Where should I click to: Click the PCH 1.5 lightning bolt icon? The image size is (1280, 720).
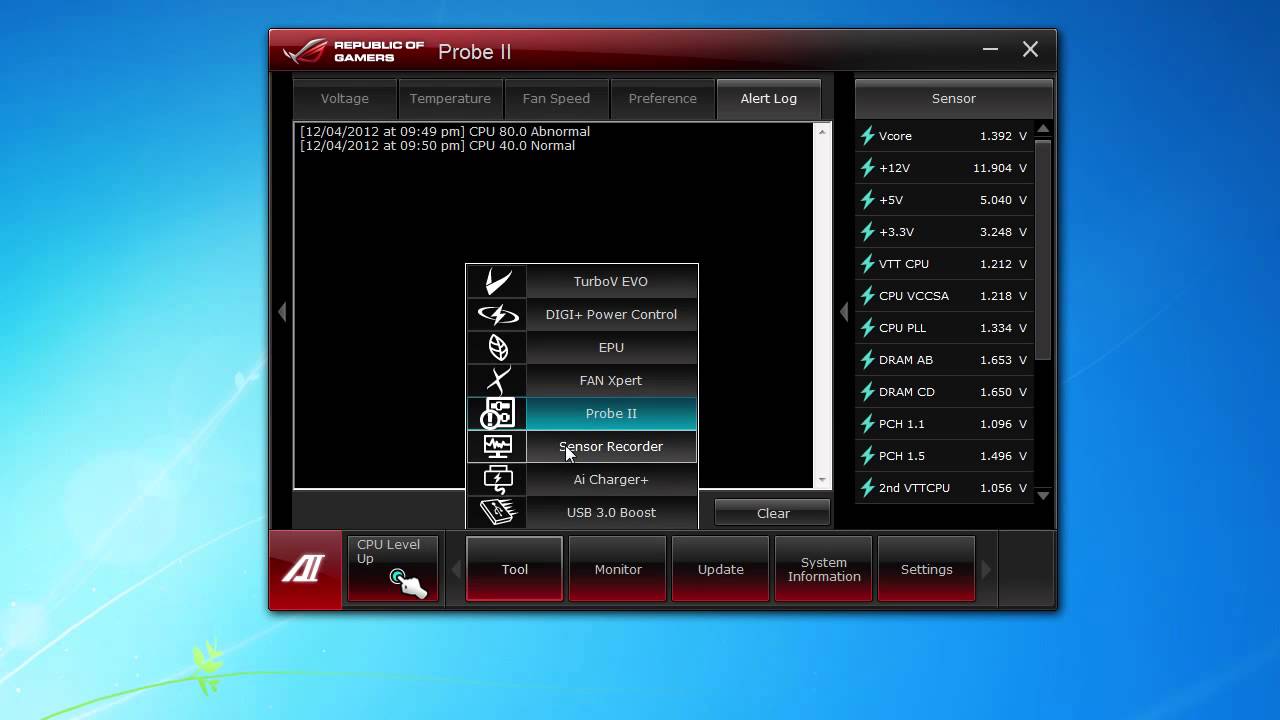click(x=867, y=456)
